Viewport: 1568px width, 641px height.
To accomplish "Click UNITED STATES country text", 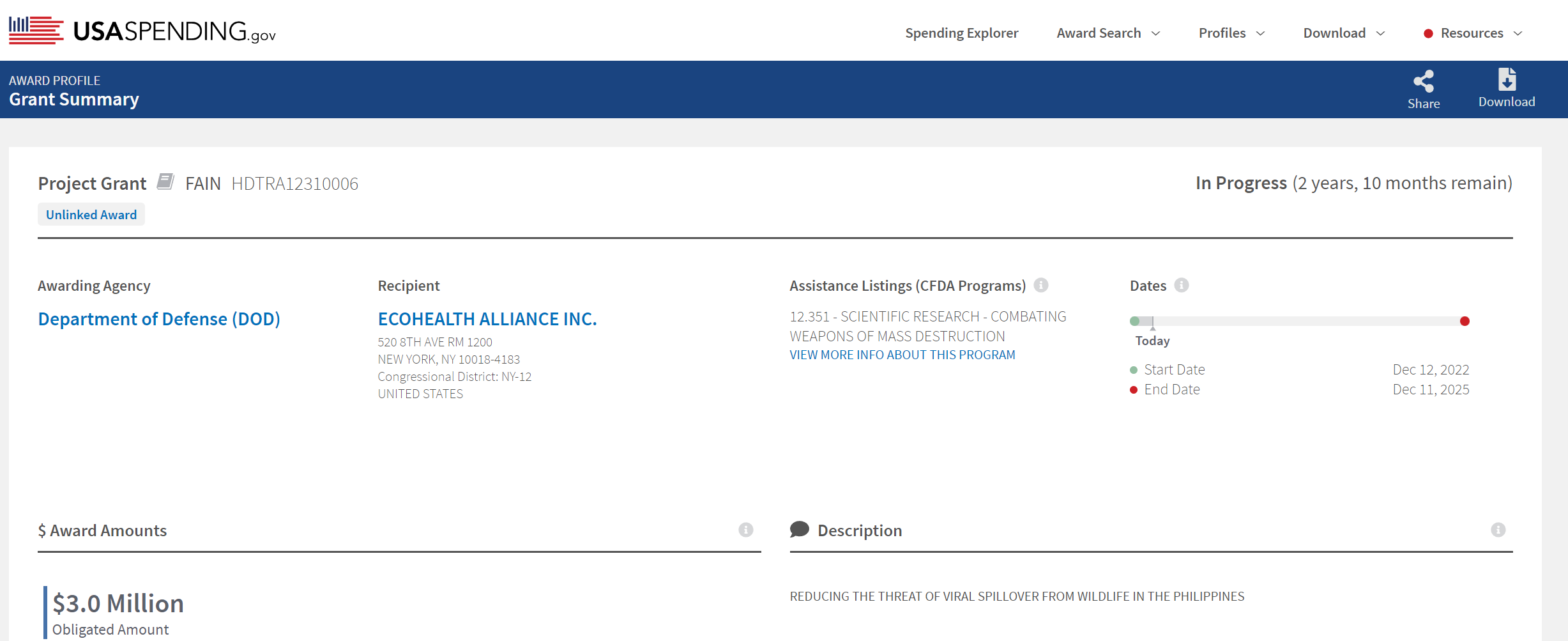I will click(x=420, y=394).
